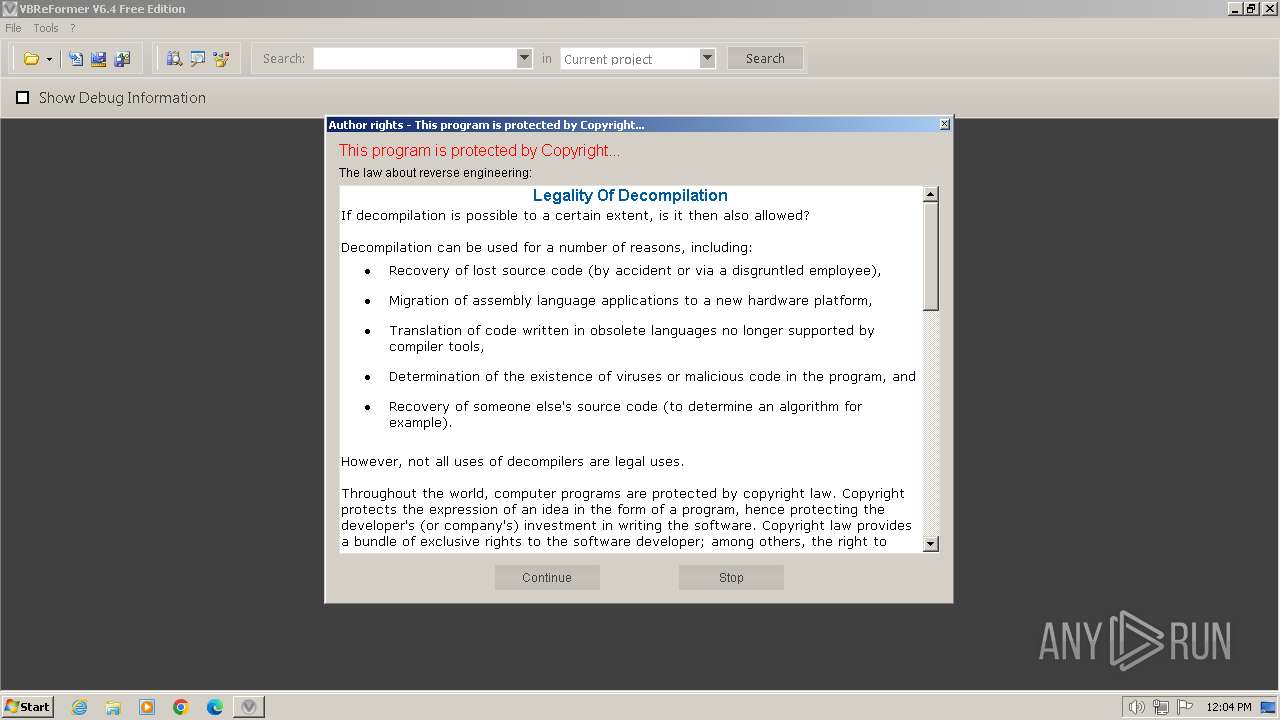The height and width of the screenshot is (720, 1280).
Task: Click Continue in the copyright dialog
Action: point(547,577)
